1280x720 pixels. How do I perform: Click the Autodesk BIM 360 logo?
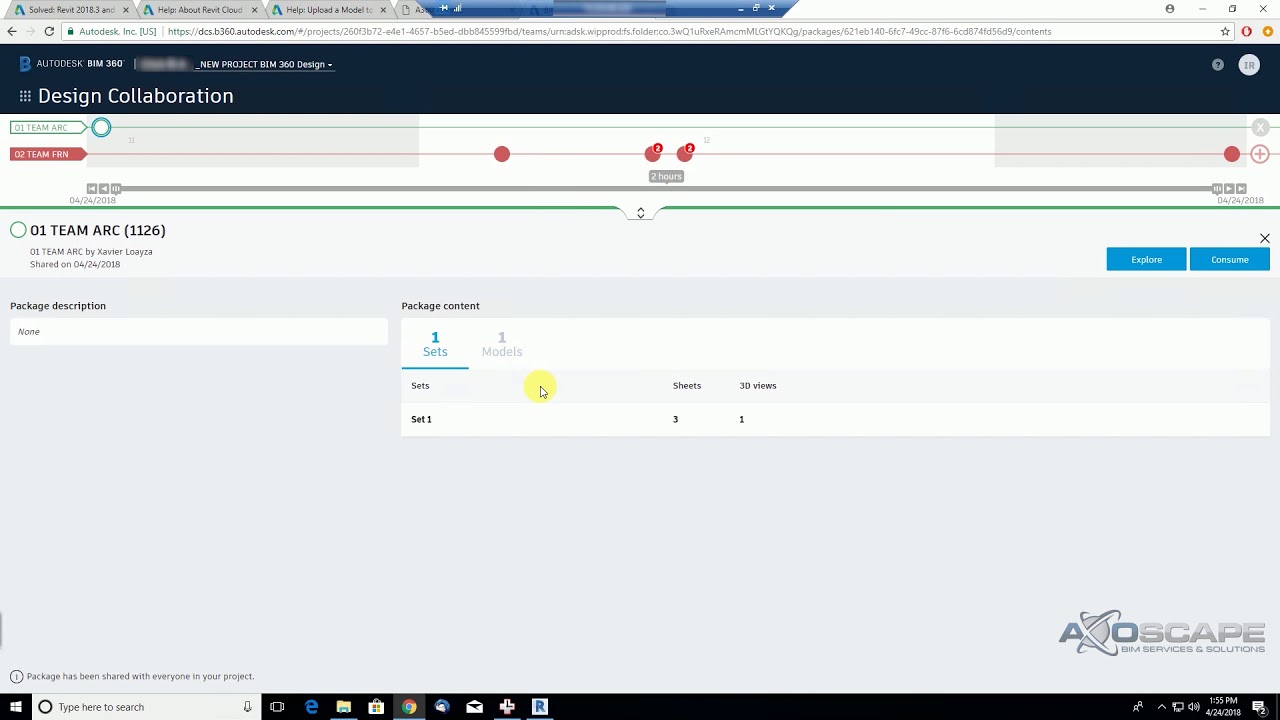(71, 64)
